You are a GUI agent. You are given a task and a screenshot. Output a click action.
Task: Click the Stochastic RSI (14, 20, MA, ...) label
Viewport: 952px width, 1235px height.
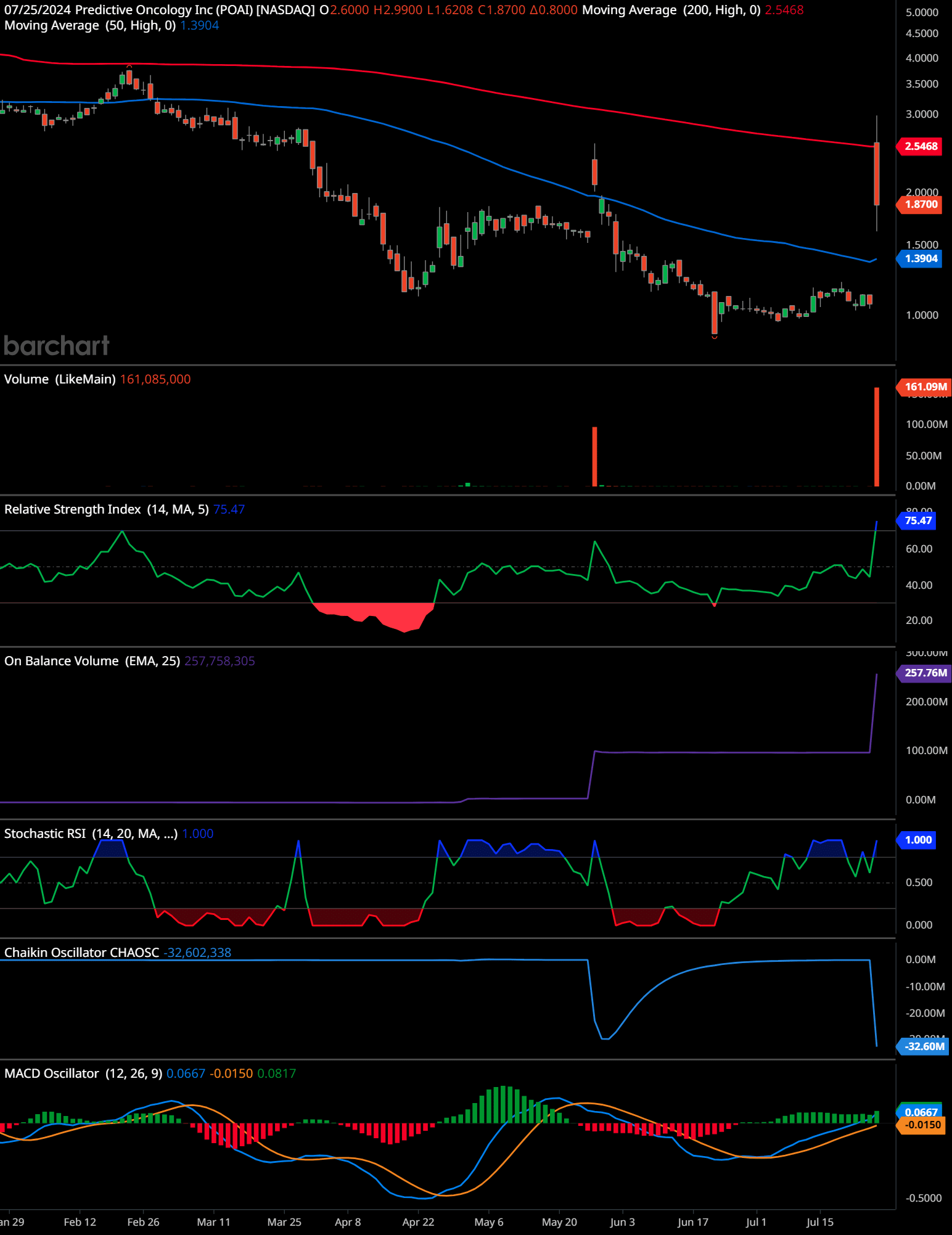pos(91,834)
